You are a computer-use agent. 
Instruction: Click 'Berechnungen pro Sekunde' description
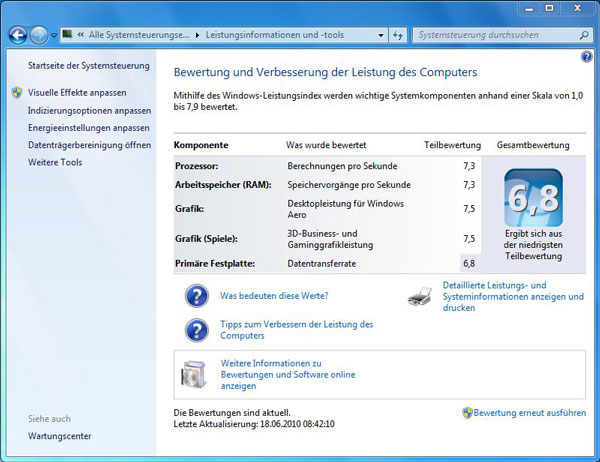(x=342, y=166)
